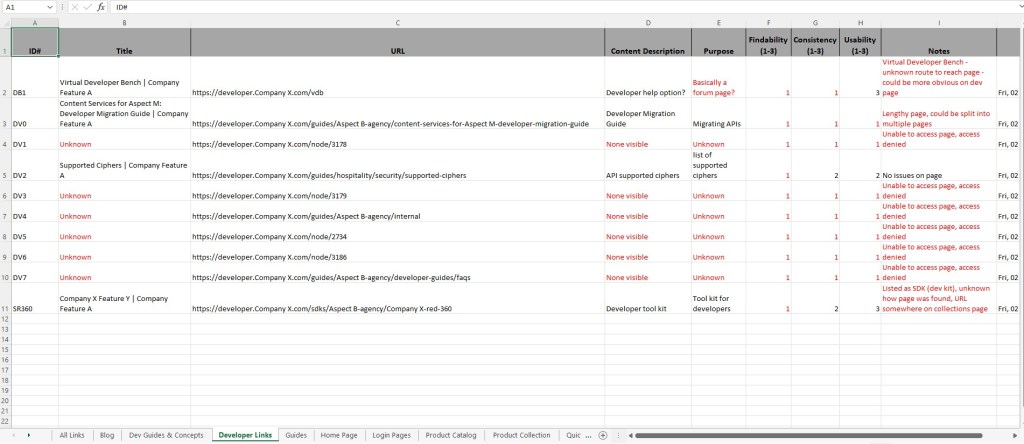Select row 5 header
Viewport: 1024px width, 444px height.
tap(5, 174)
